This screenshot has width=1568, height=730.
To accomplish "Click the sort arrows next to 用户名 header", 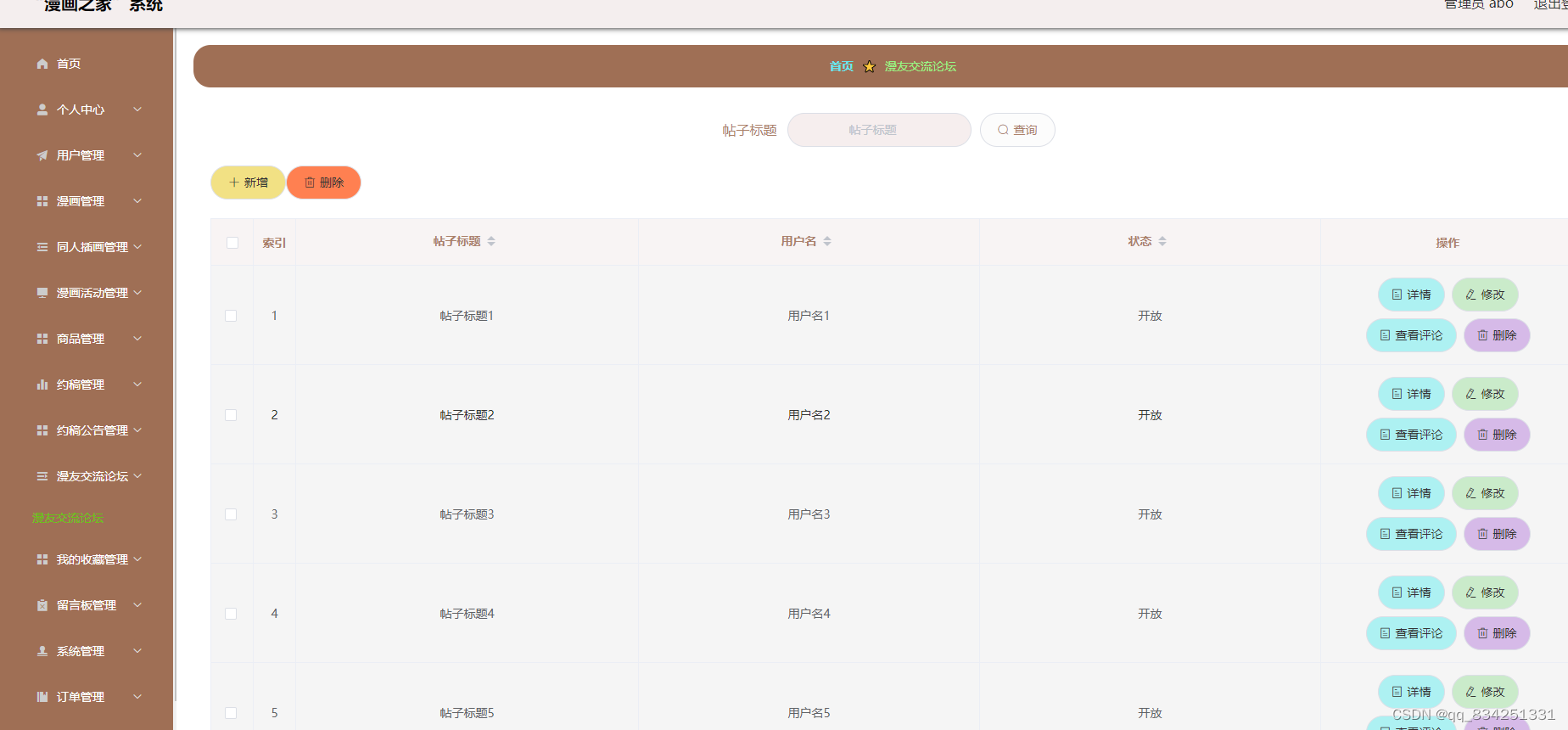I will click(x=827, y=242).
